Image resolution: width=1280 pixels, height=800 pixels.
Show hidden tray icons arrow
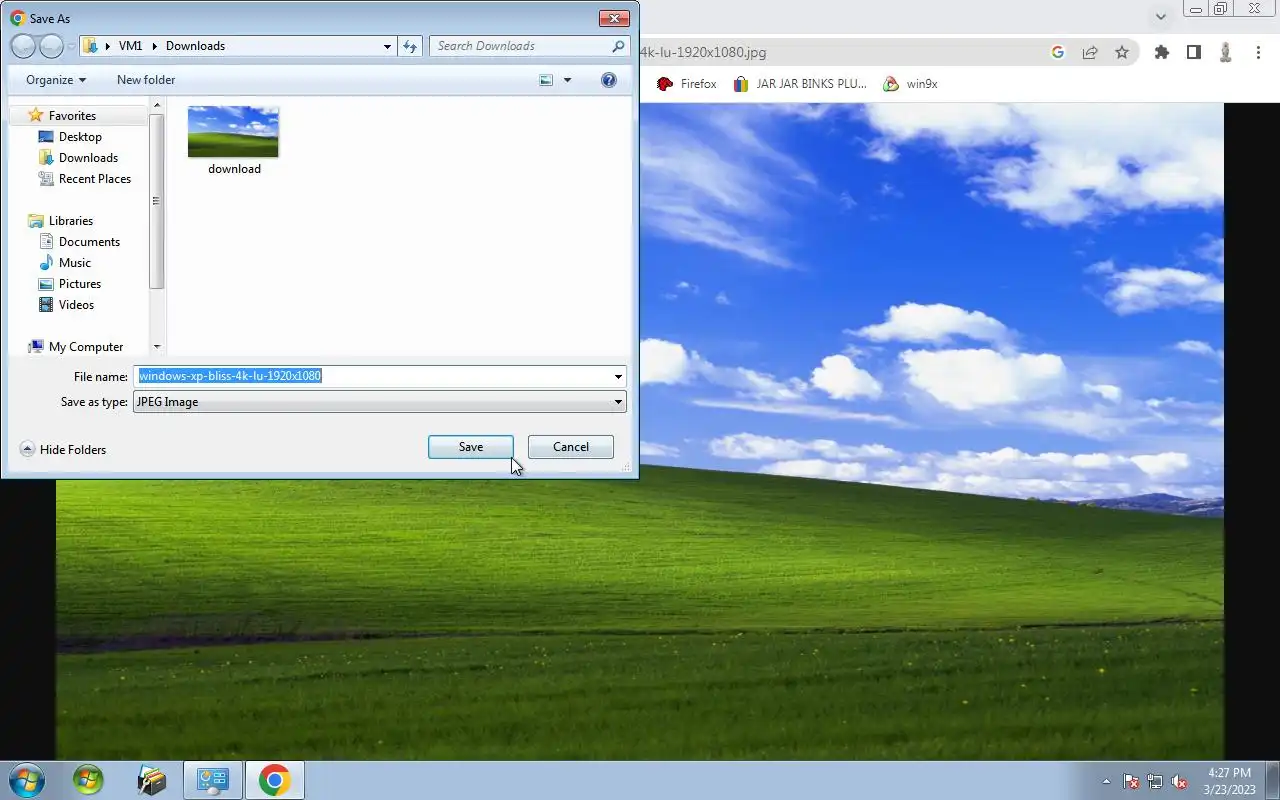(1106, 781)
